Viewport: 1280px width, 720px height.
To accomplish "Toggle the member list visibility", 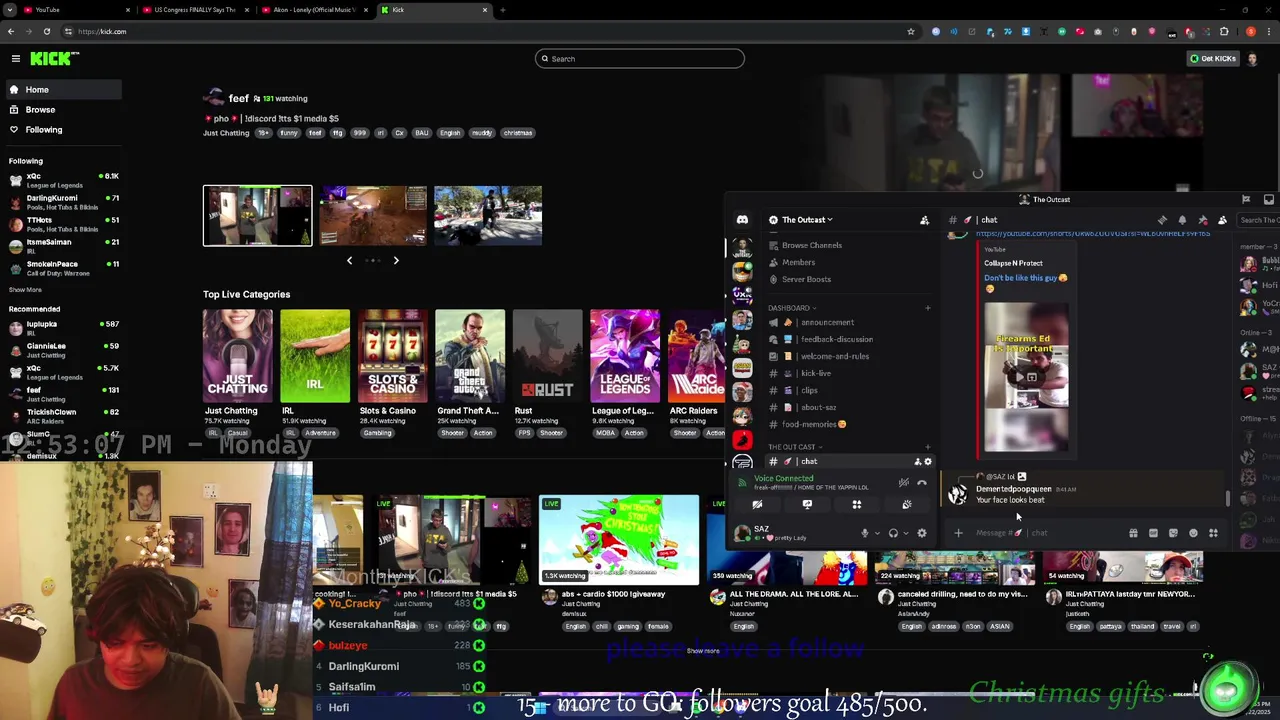I will pos(1222,220).
